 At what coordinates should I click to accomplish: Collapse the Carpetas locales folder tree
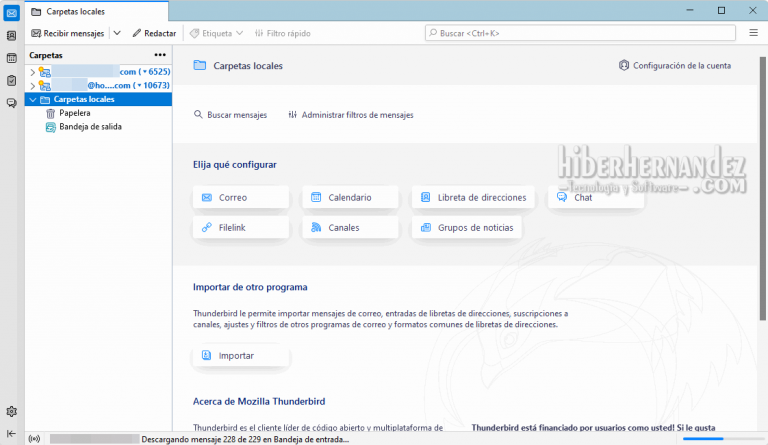tap(33, 100)
